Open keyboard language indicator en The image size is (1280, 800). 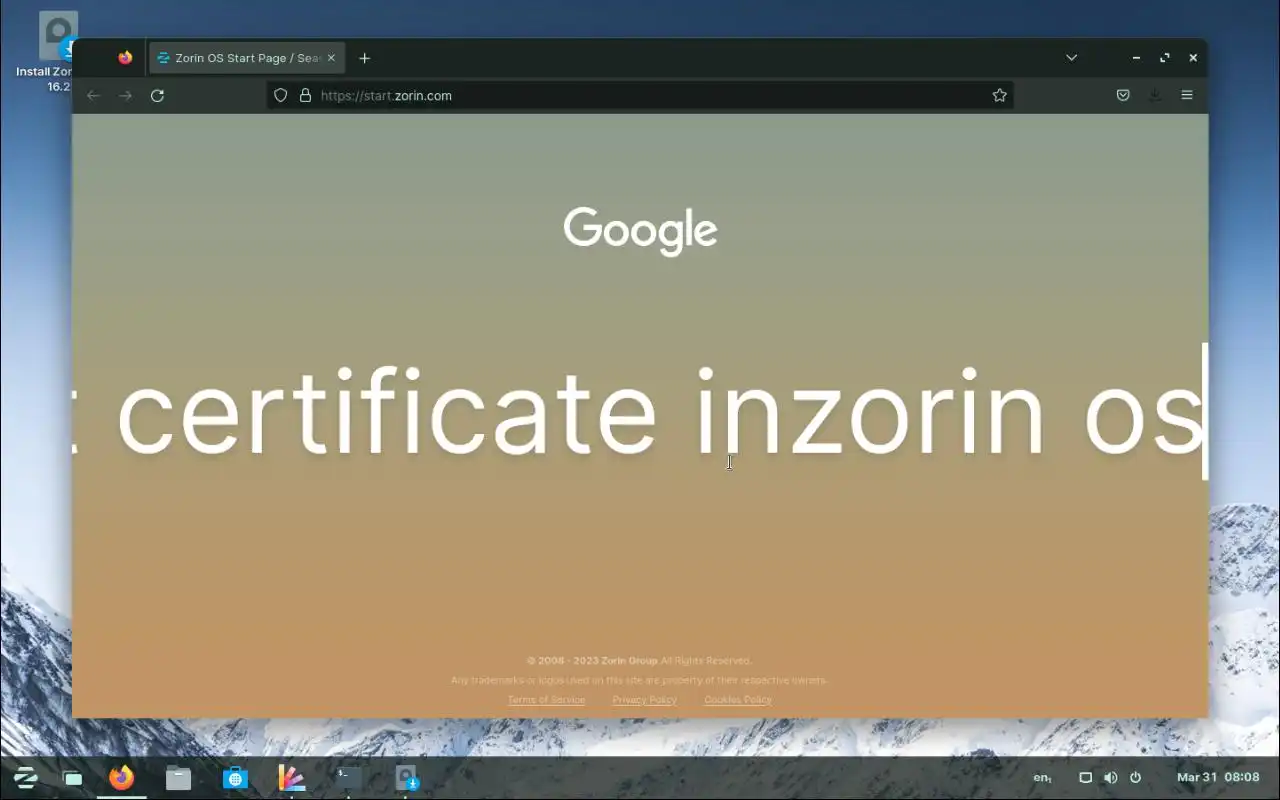tap(1042, 778)
